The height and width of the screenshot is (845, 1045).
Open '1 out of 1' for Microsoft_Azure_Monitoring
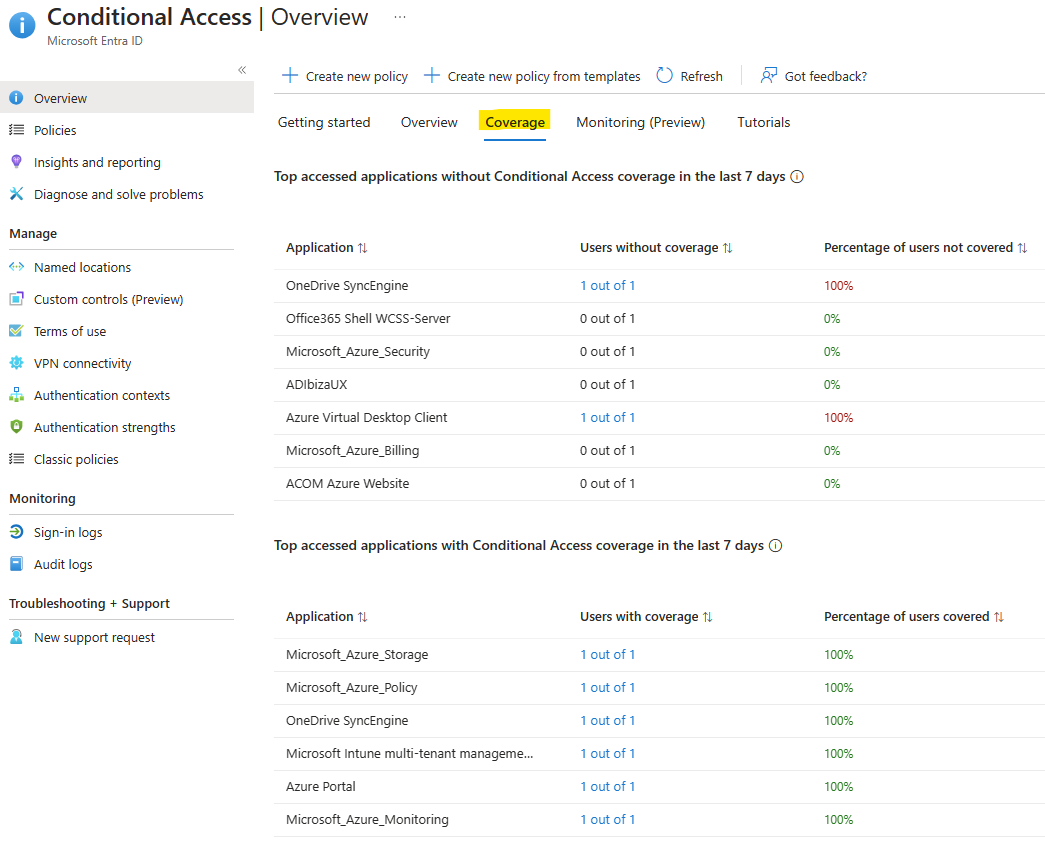(607, 820)
